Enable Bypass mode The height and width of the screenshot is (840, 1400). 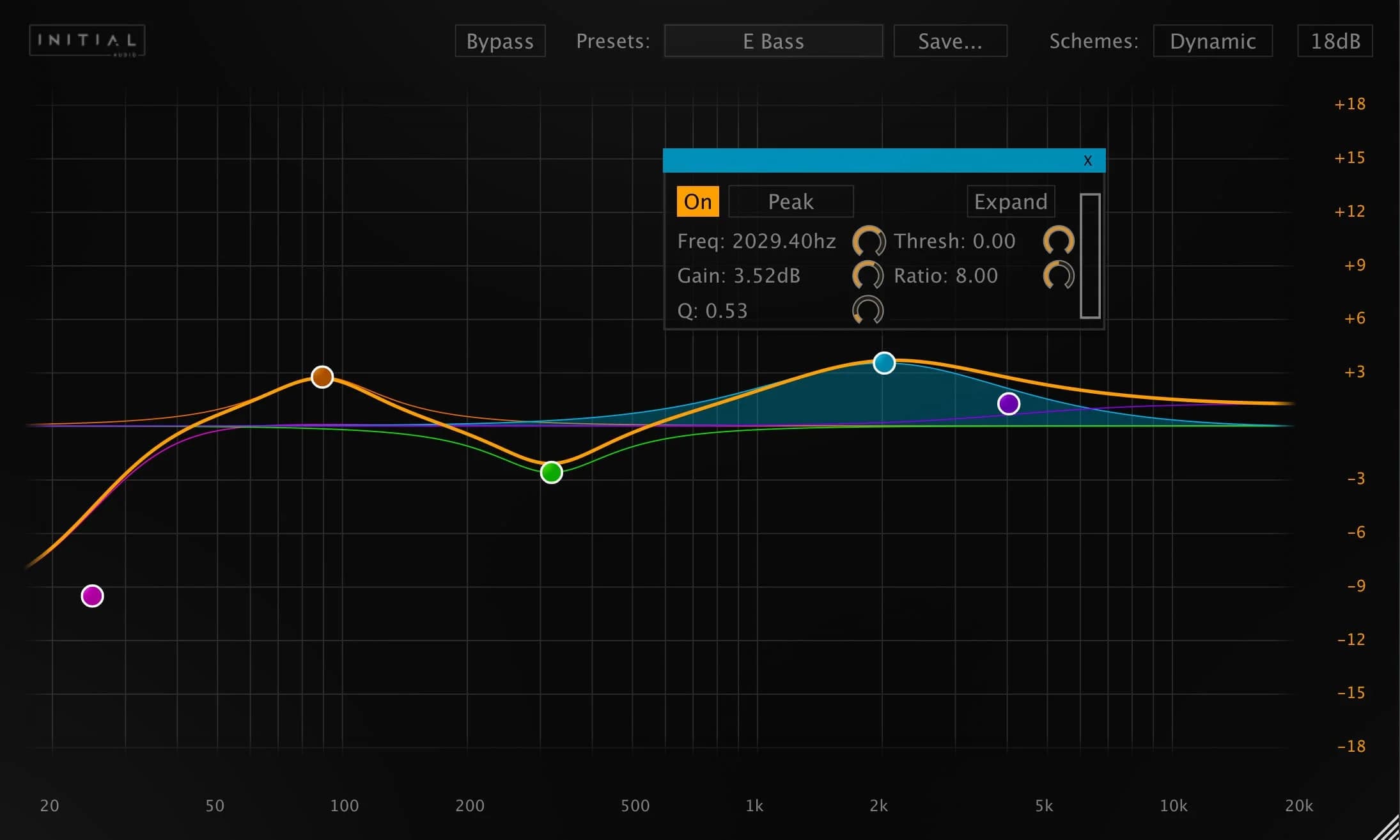pyautogui.click(x=500, y=41)
